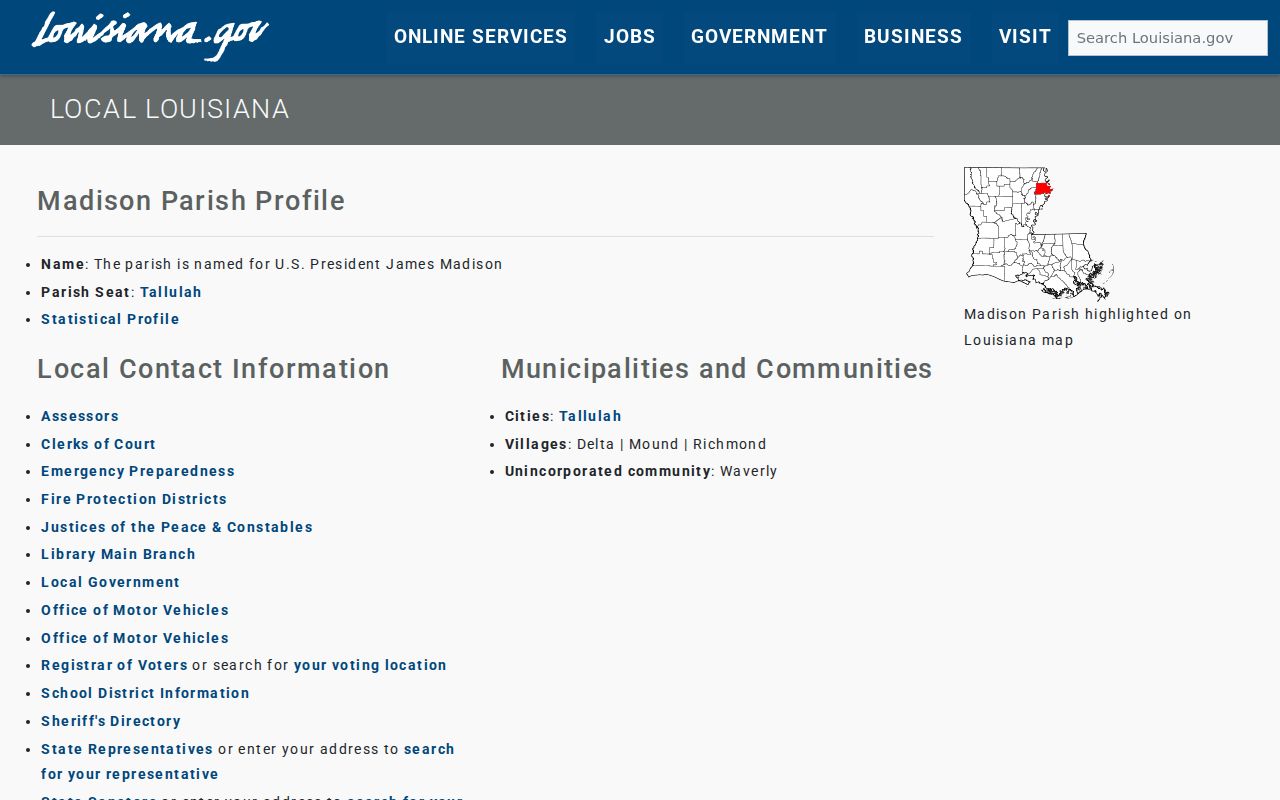The width and height of the screenshot is (1280, 800).
Task: Select the 'Waverly' community name
Action: coord(749,471)
